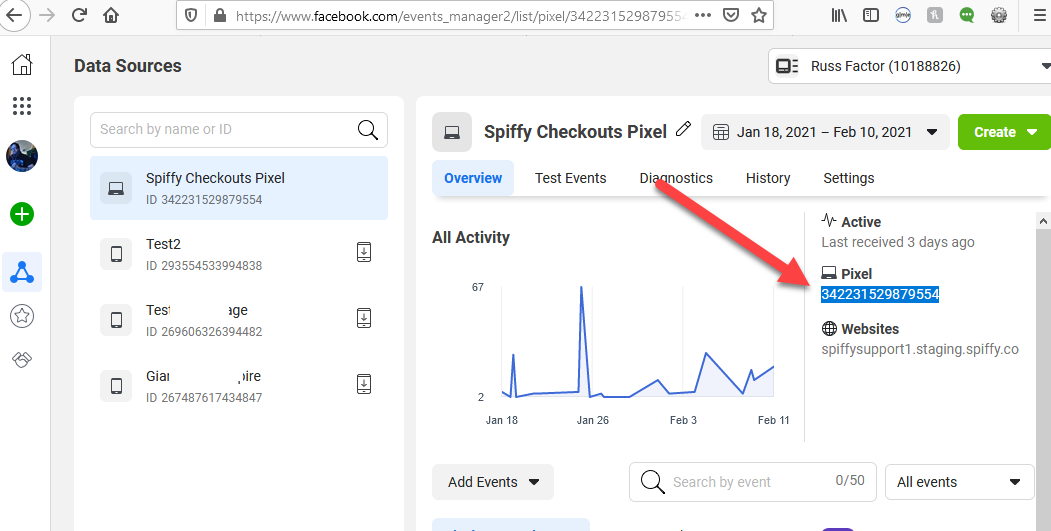
Task: Click the download icon for ID 269606326394482
Action: click(363, 318)
